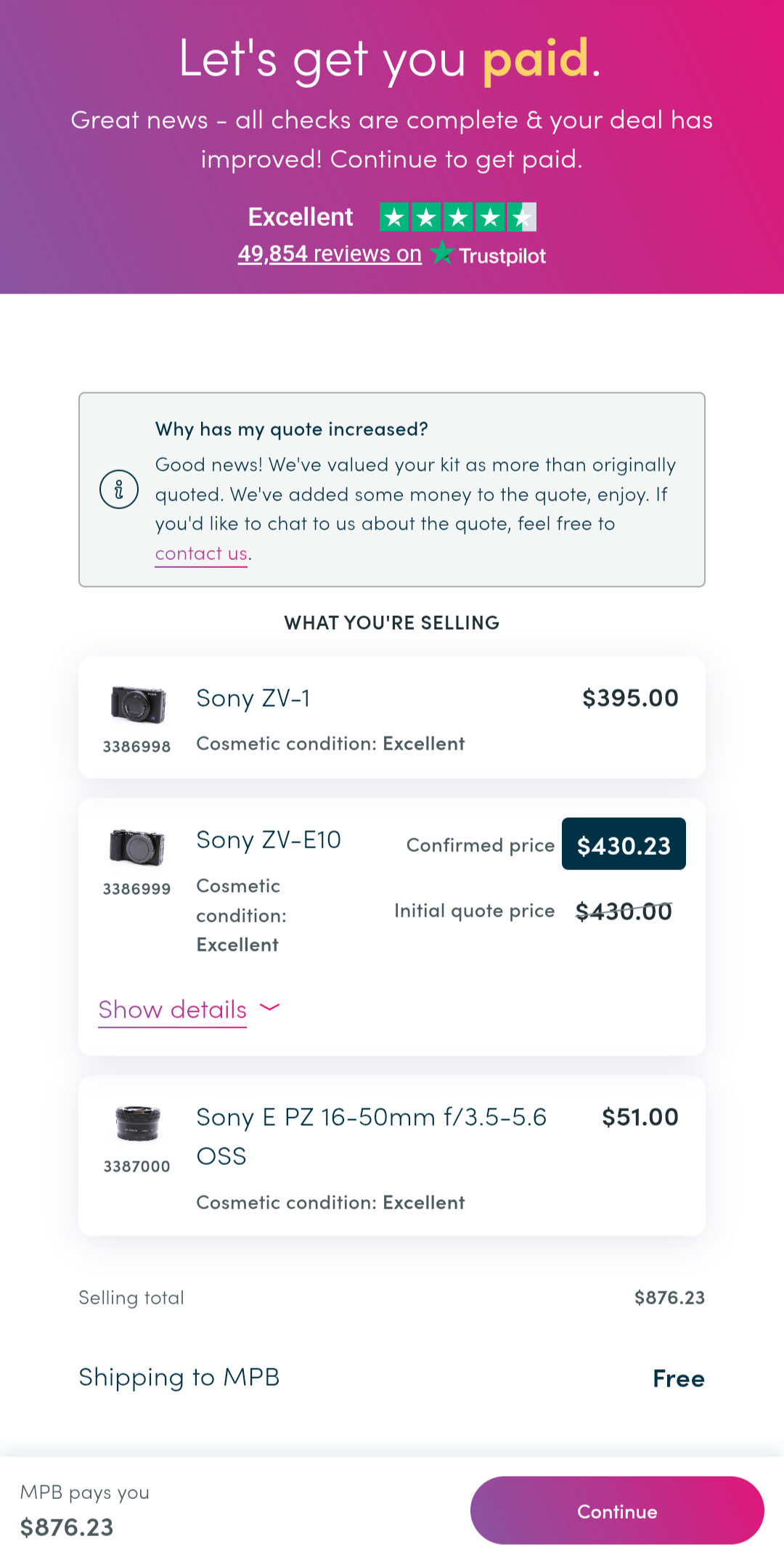784x1560 pixels.
Task: Expand details with the pink chevron arrow
Action: (269, 1007)
